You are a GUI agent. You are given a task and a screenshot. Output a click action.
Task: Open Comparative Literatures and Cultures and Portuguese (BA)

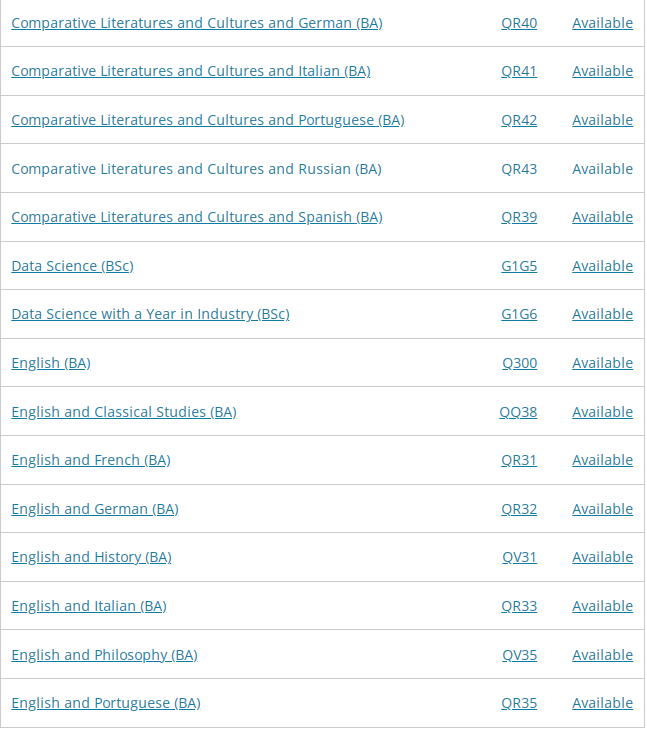tap(208, 120)
